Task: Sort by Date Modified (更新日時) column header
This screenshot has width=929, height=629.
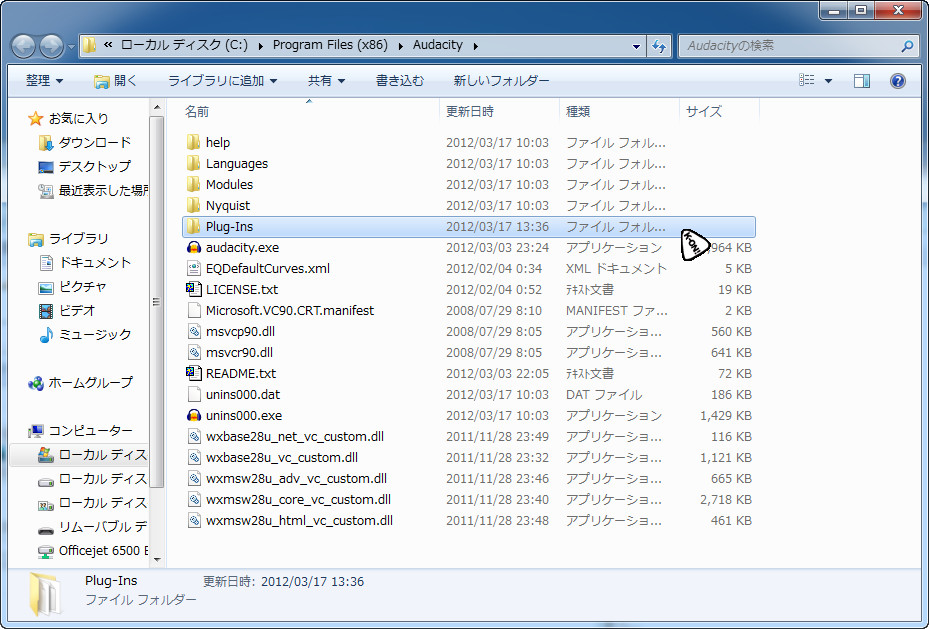Action: coord(499,111)
